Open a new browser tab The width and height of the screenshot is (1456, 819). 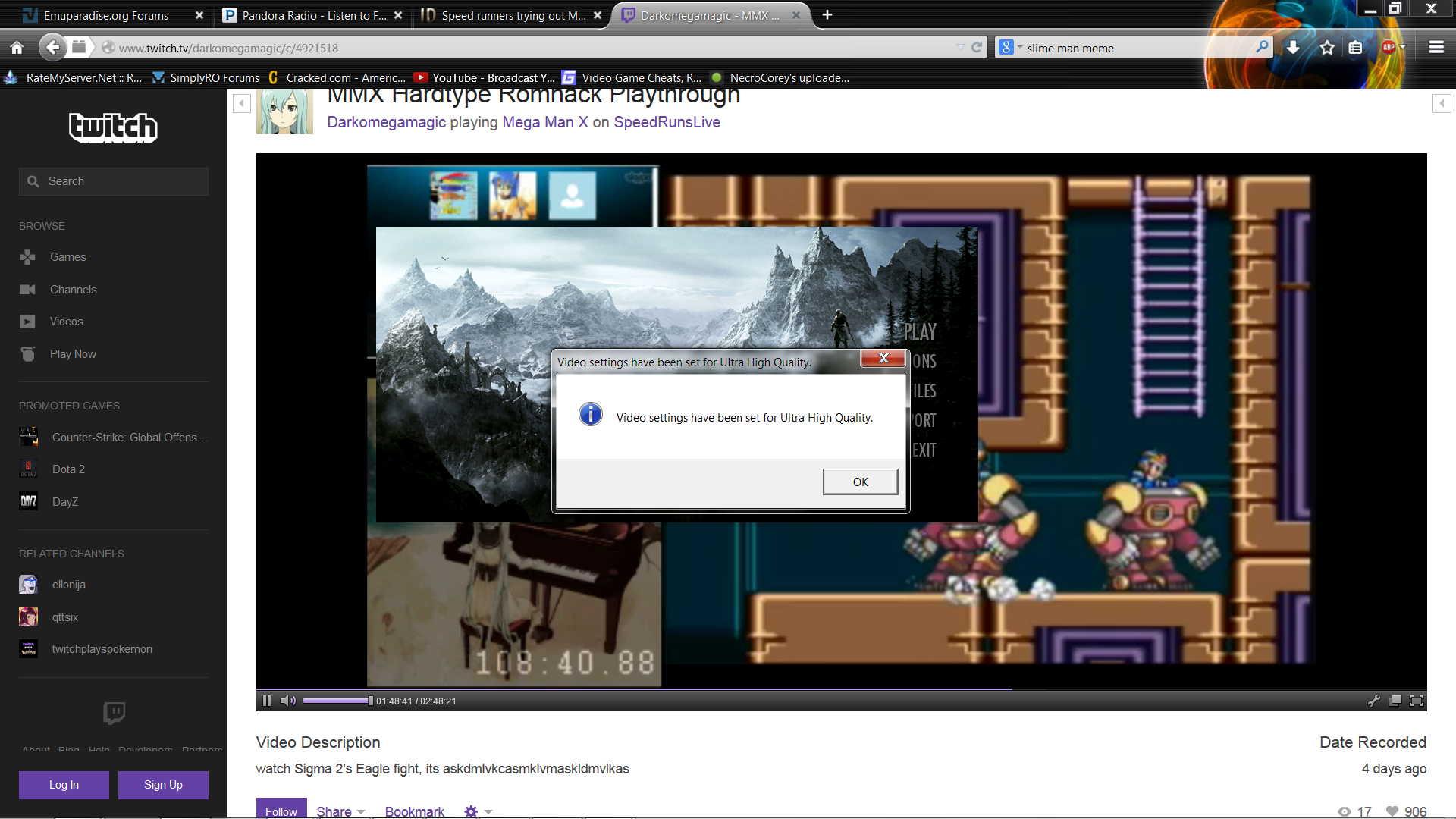point(827,14)
